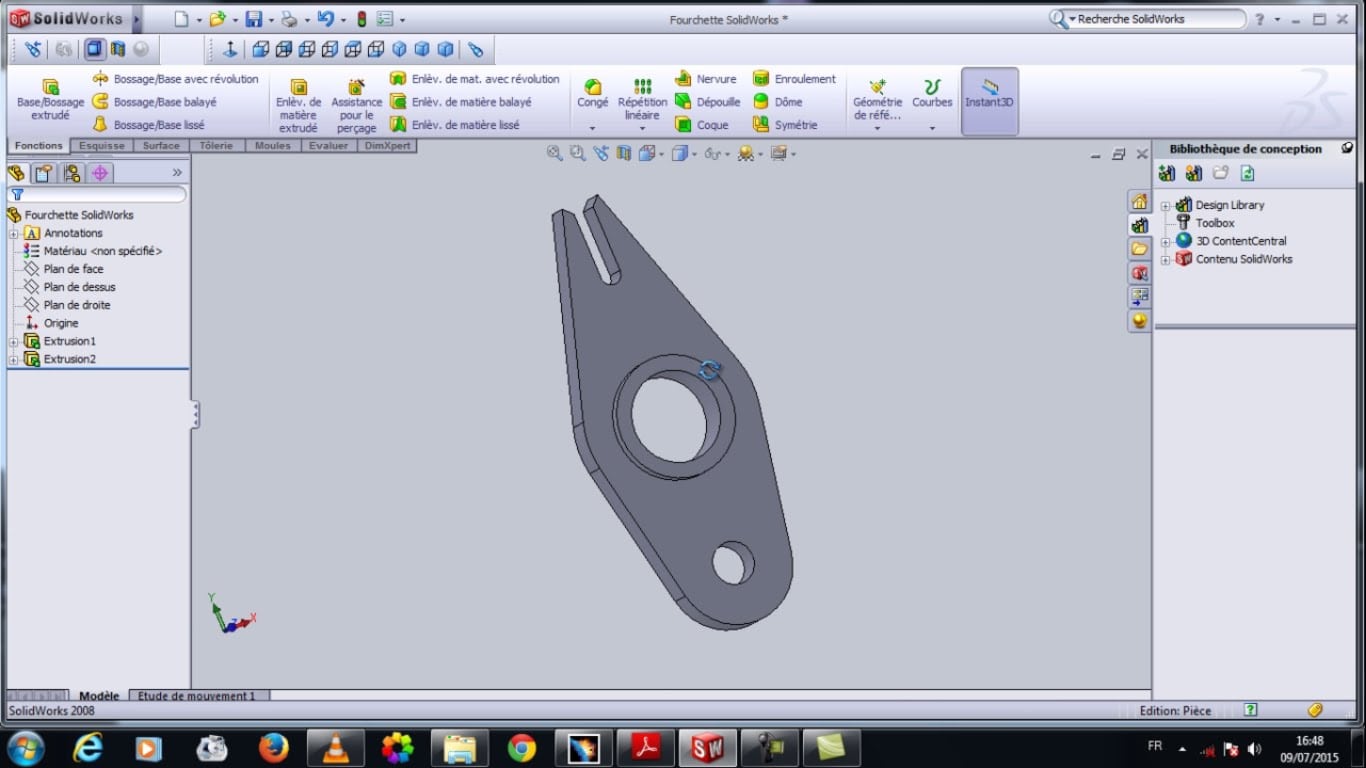
Task: Switch to the Esquisse tab
Action: pyautogui.click(x=102, y=146)
